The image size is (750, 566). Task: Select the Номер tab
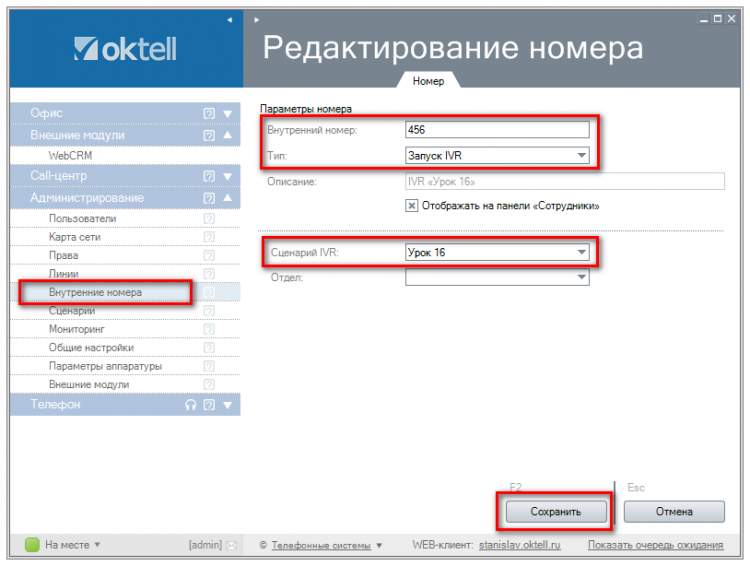pos(428,81)
